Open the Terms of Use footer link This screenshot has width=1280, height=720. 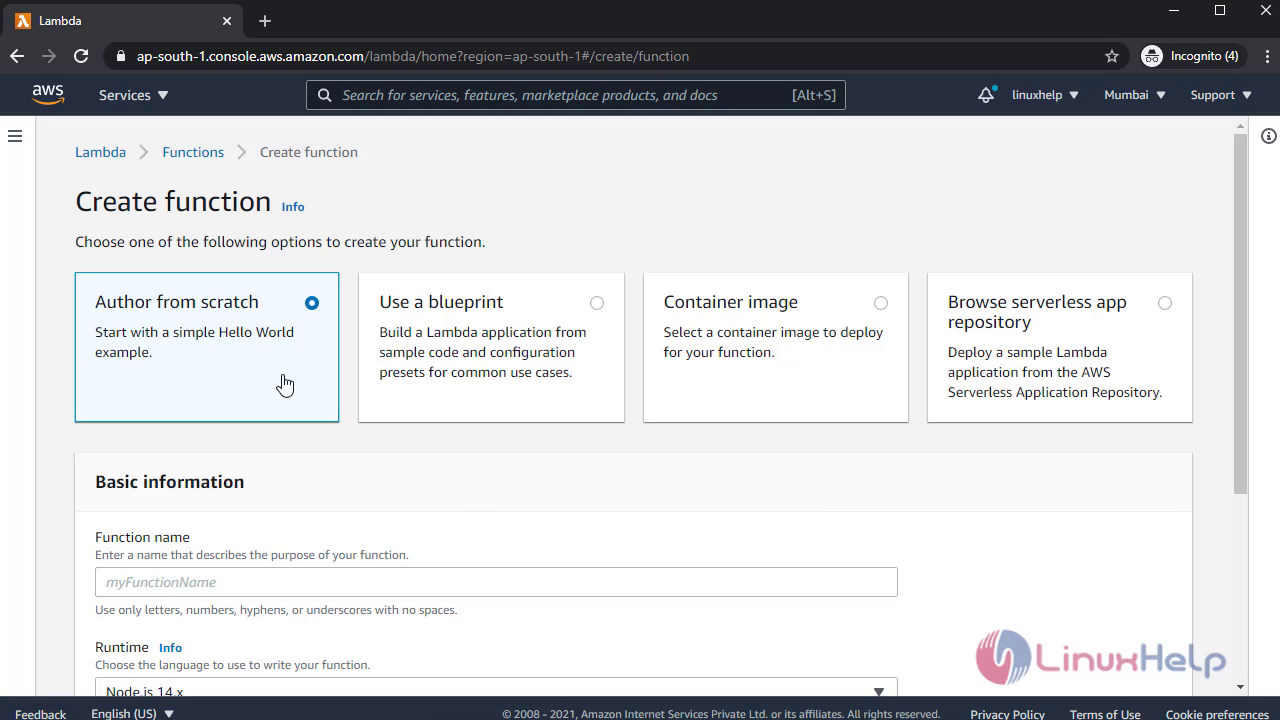coord(1105,714)
